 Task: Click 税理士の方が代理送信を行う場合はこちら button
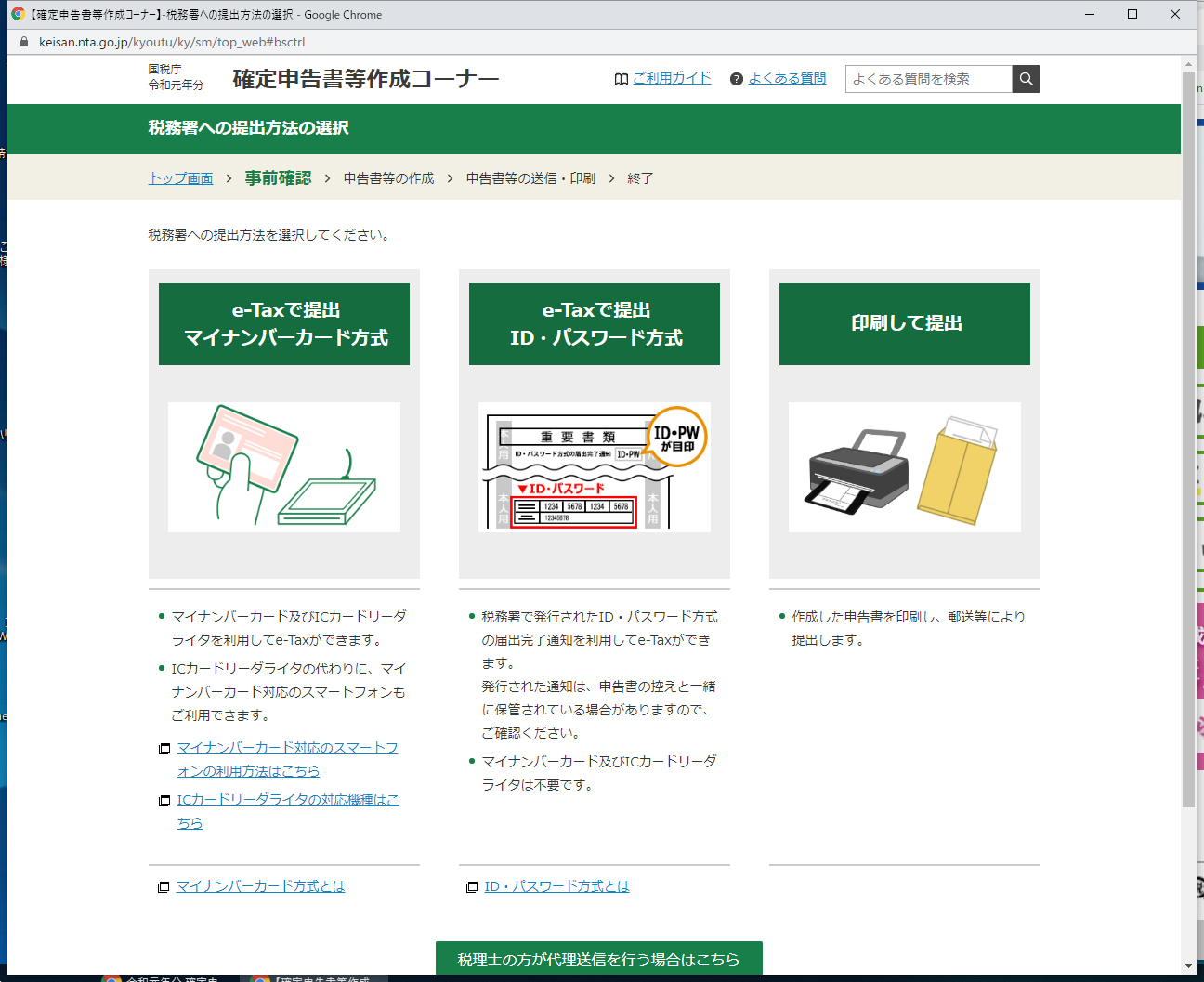(x=599, y=959)
